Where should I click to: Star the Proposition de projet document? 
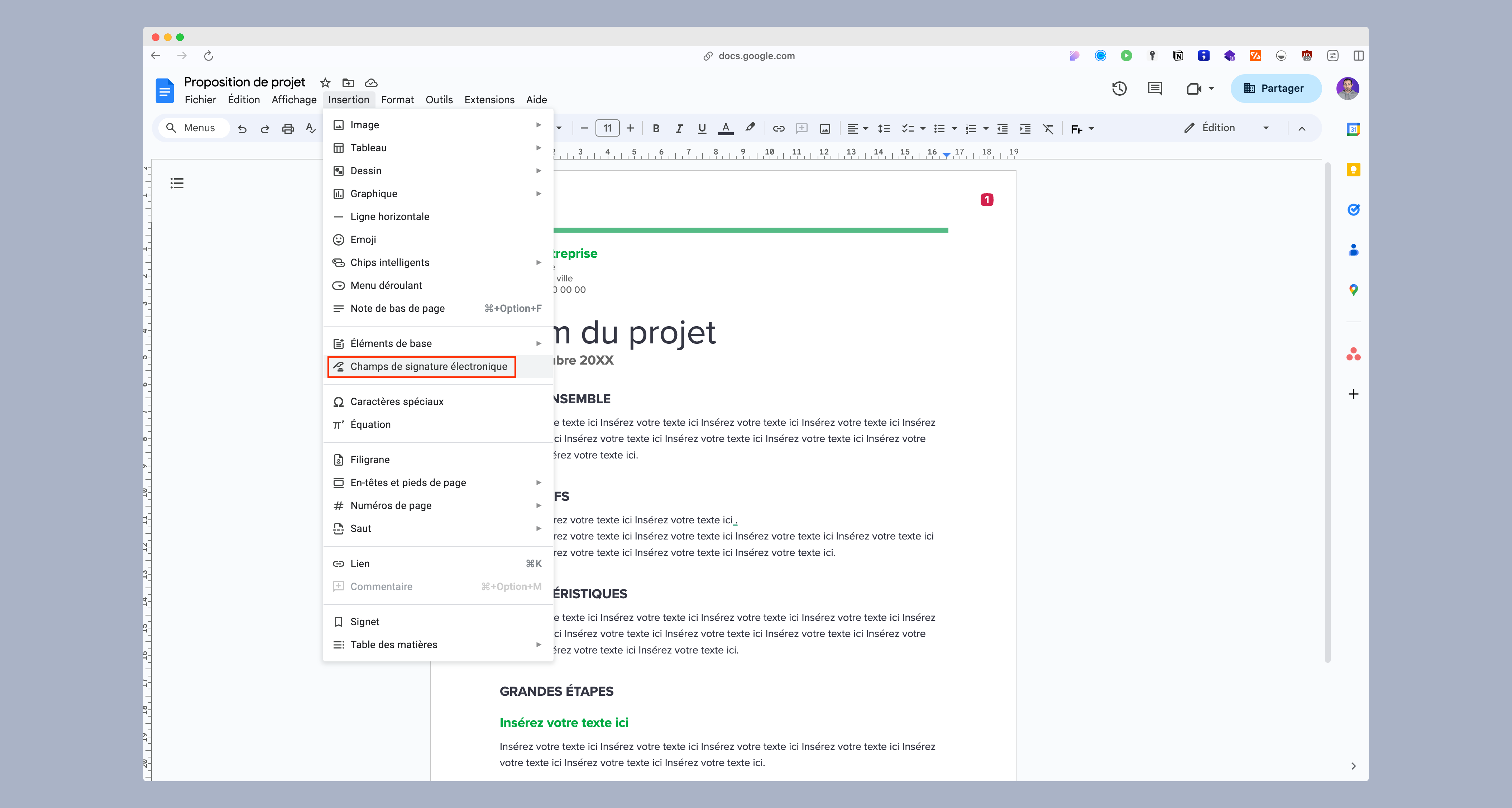click(325, 83)
